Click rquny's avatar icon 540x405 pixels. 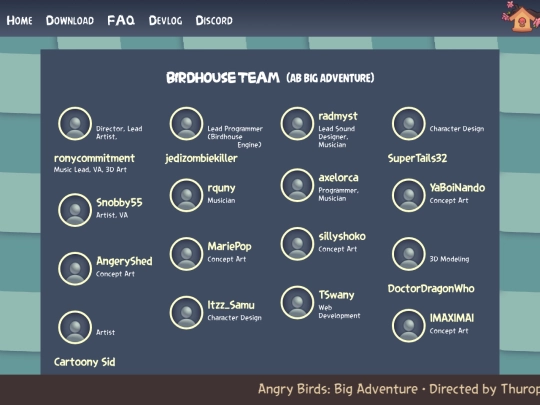coord(186,195)
